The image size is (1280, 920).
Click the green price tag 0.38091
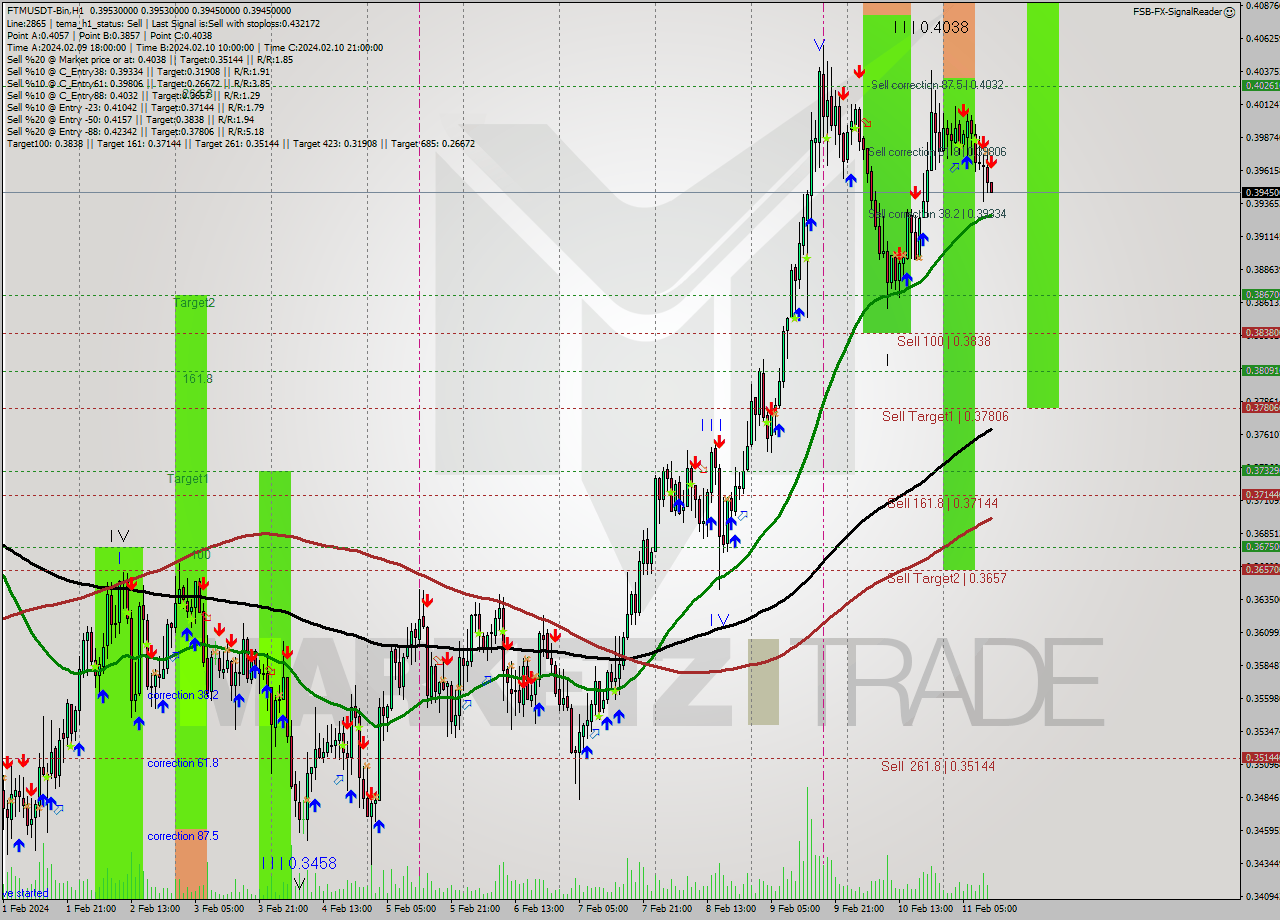(1260, 371)
